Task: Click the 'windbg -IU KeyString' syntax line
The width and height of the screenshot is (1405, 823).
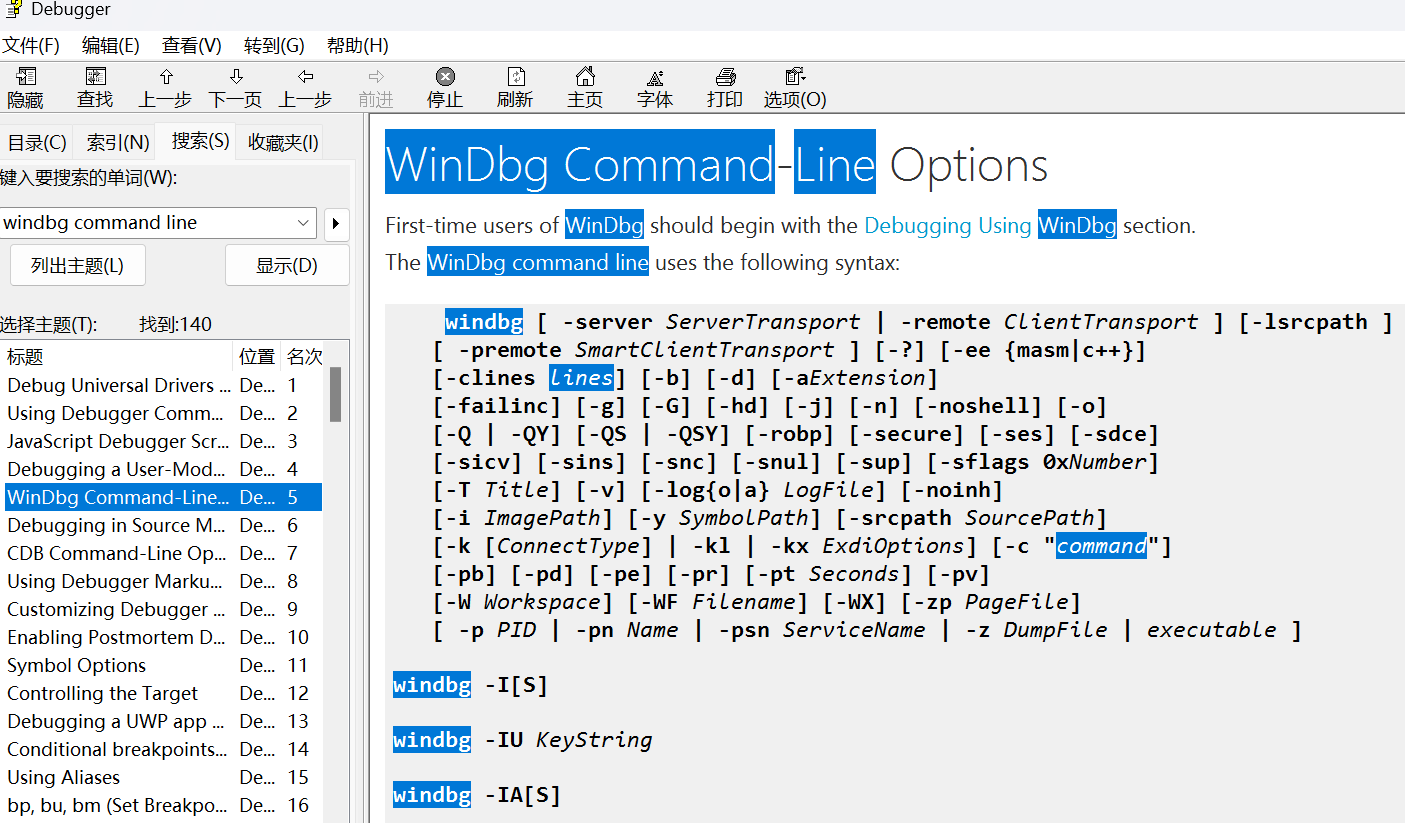Action: (523, 740)
